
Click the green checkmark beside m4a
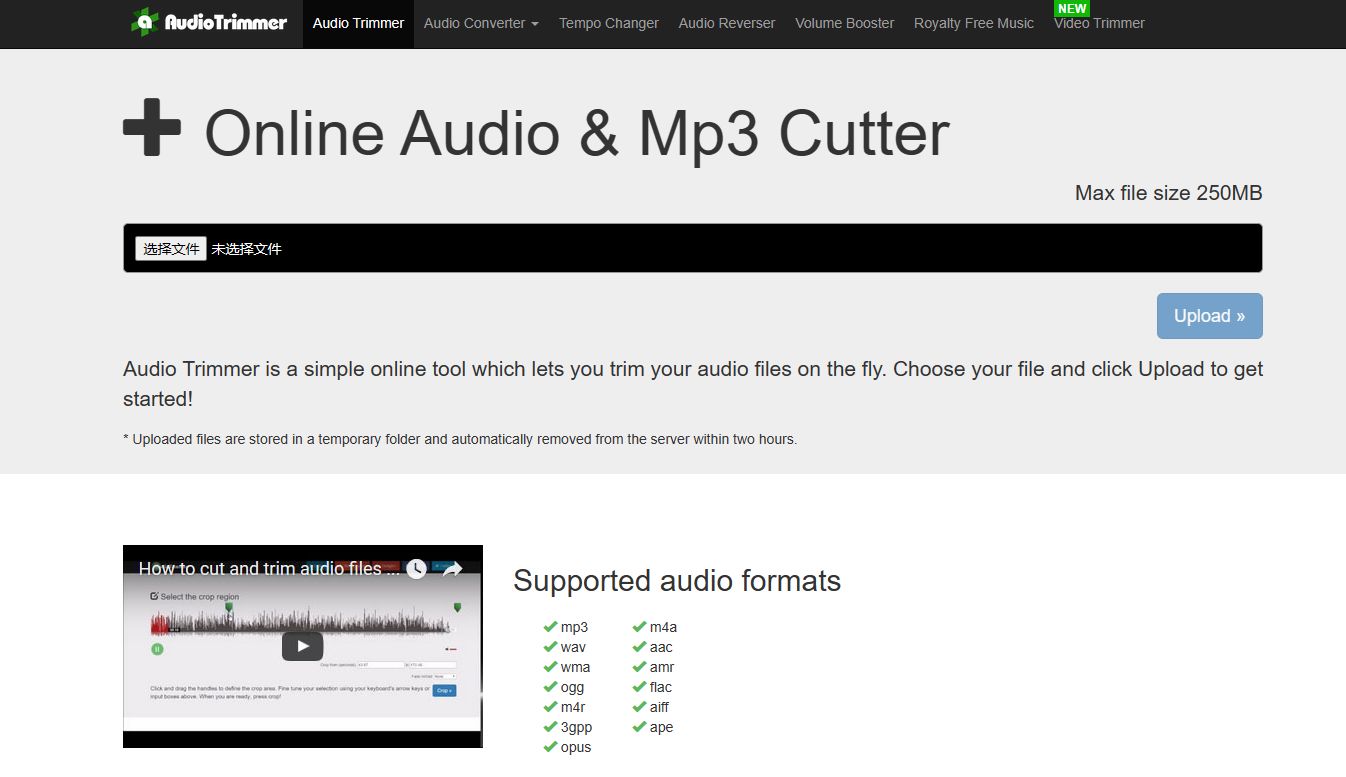tap(639, 627)
